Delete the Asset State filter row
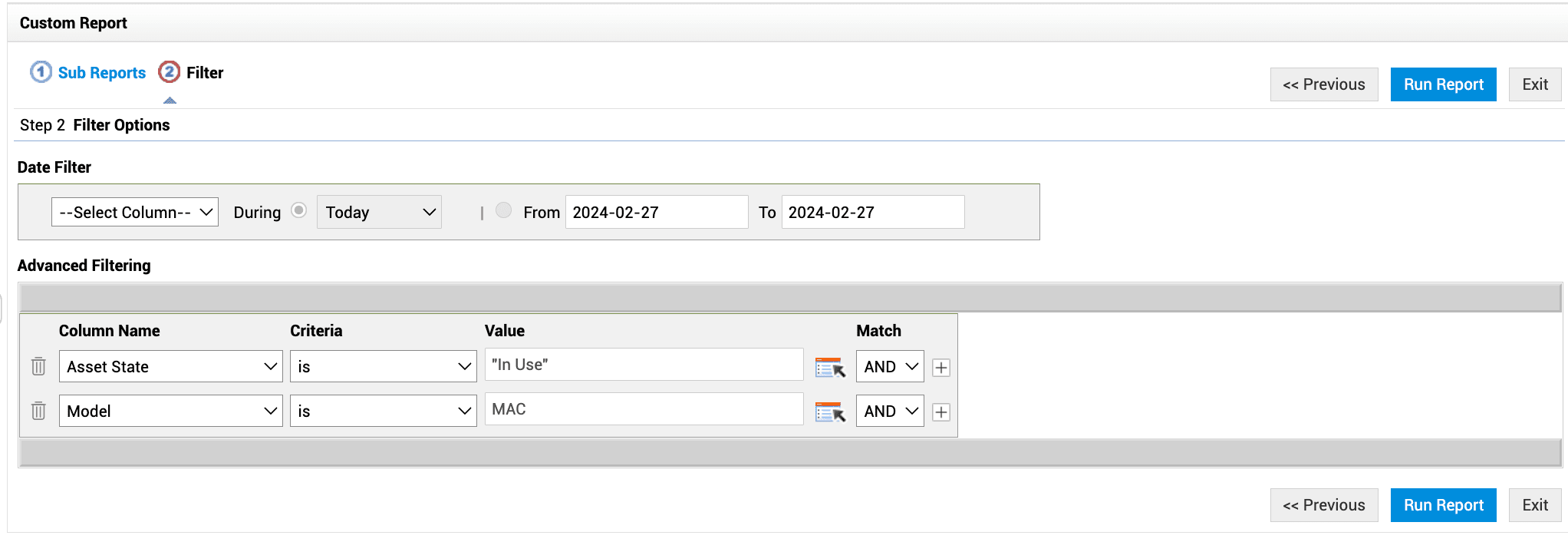Screen dimensions: 1568x542 [38, 366]
